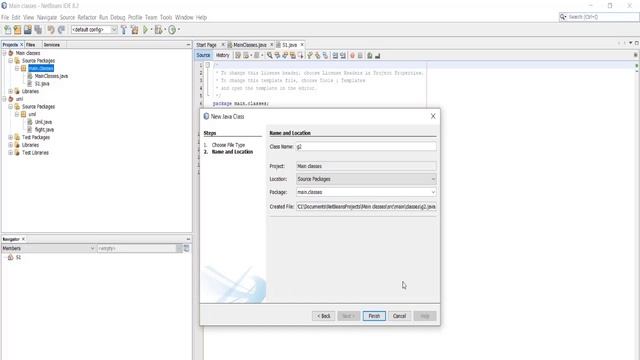640x360 pixels.
Task: Expand Test Packages under uml project
Action: click(x=11, y=137)
